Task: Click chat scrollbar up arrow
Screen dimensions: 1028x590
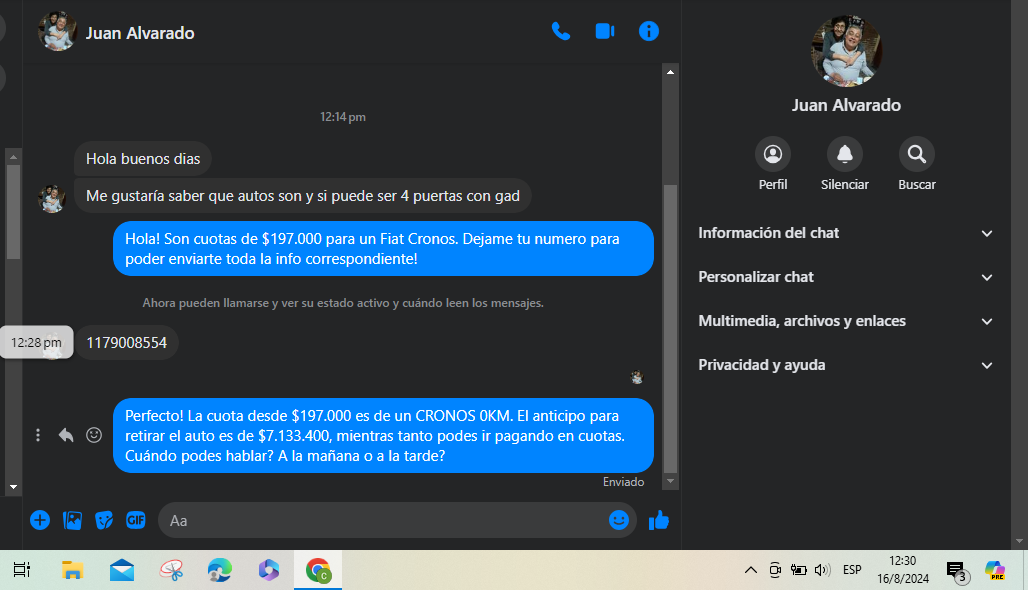Action: coord(670,71)
